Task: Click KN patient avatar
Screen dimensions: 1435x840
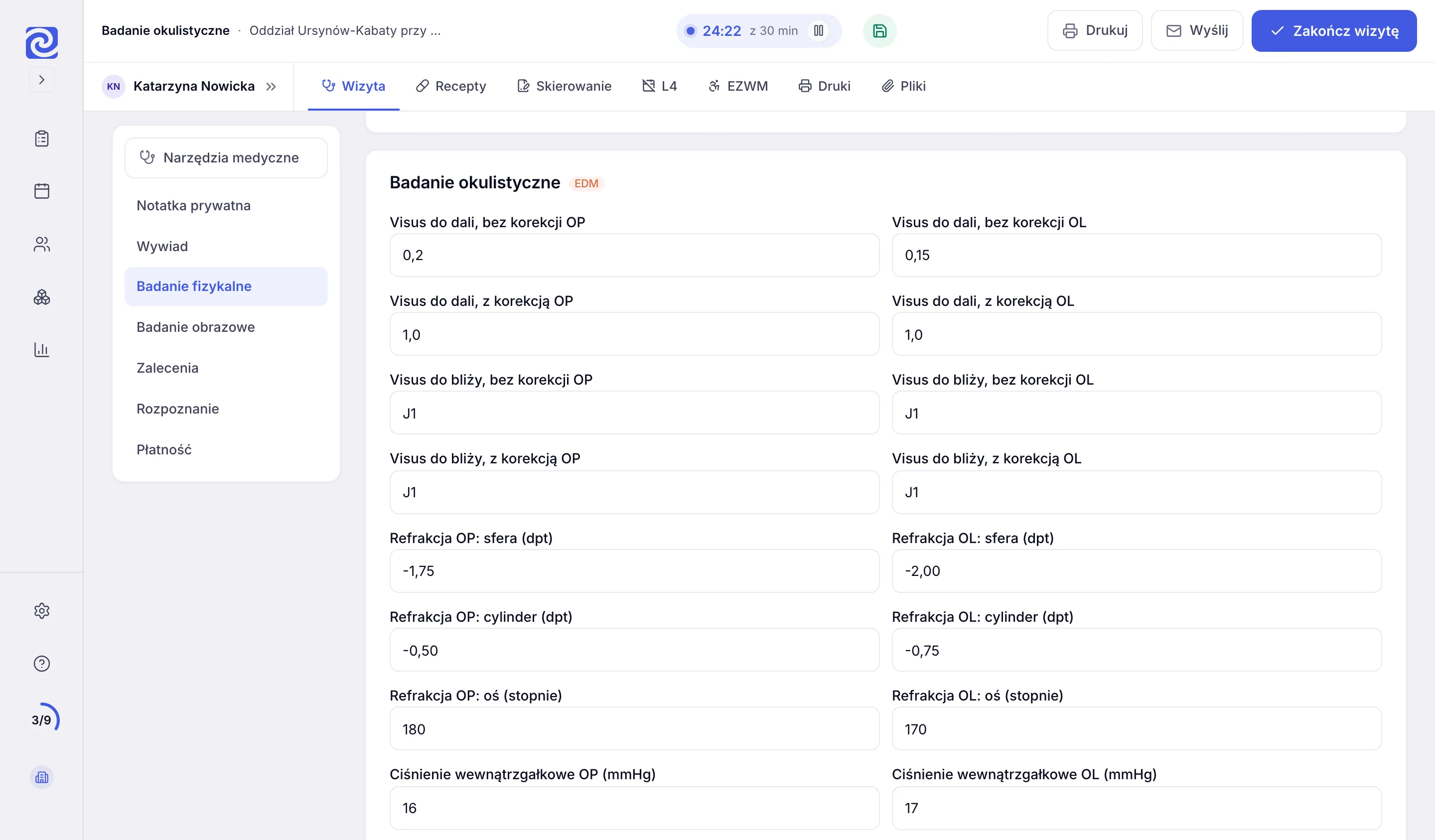Action: 113,87
